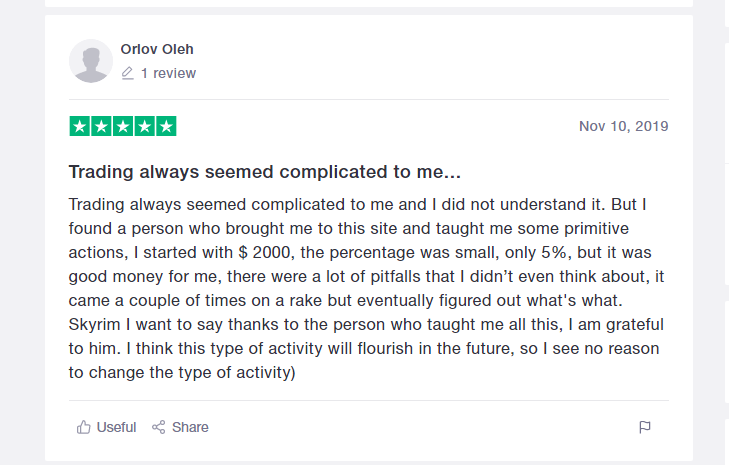The width and height of the screenshot is (729, 465).
Task: Click the Nov 10, 2019 review date
Action: (623, 127)
